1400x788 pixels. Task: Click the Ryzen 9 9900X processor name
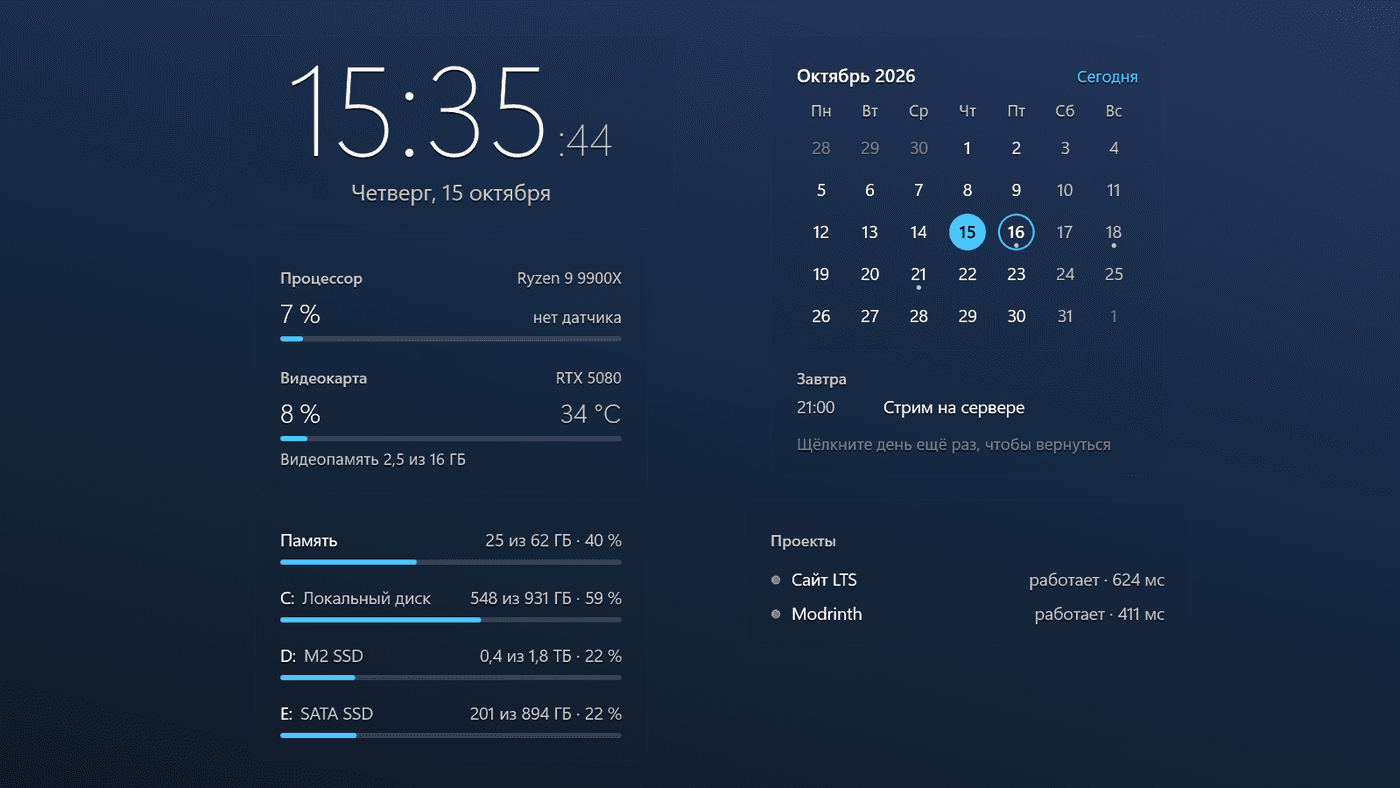pos(569,278)
